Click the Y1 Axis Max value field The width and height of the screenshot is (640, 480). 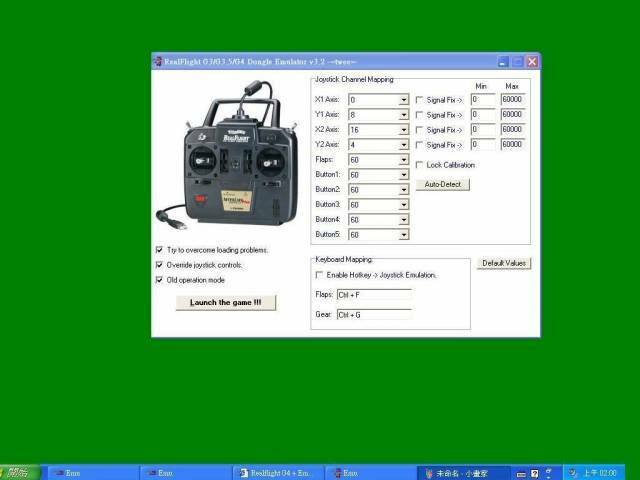click(513, 115)
